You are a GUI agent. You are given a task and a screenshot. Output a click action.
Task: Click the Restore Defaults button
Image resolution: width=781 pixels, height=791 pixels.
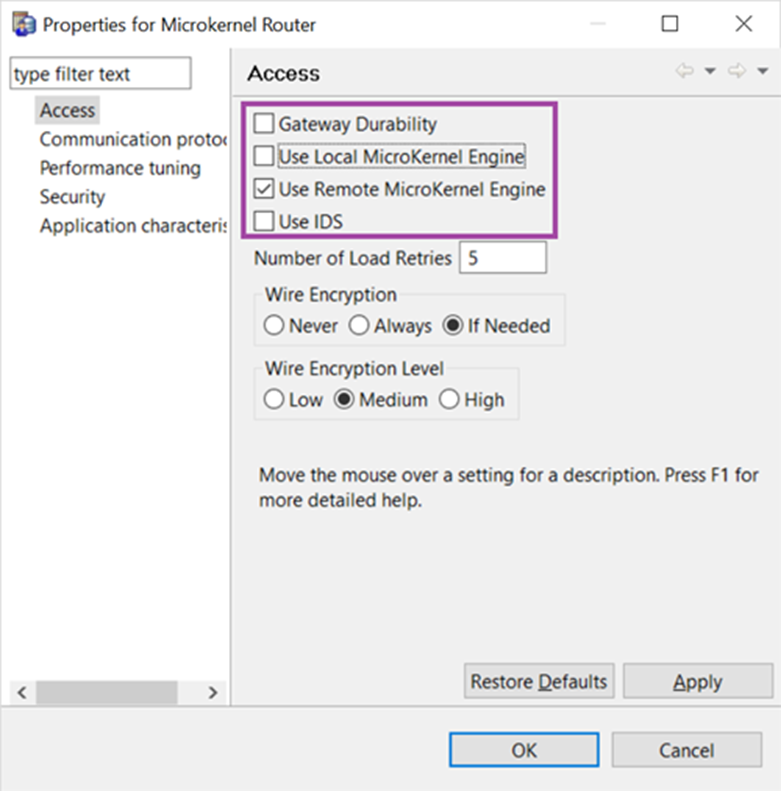539,681
